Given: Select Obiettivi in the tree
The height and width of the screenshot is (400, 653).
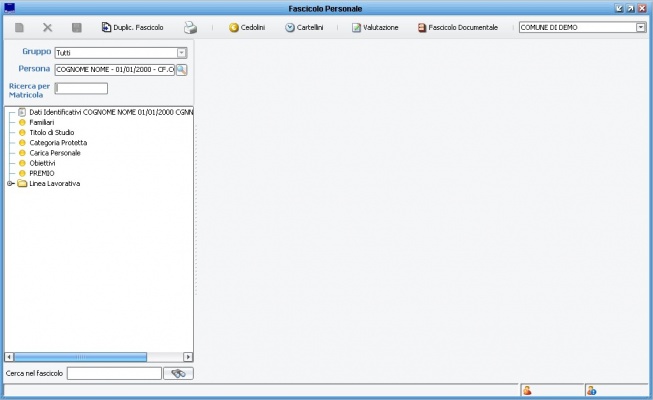Looking at the screenshot, I should point(42,163).
